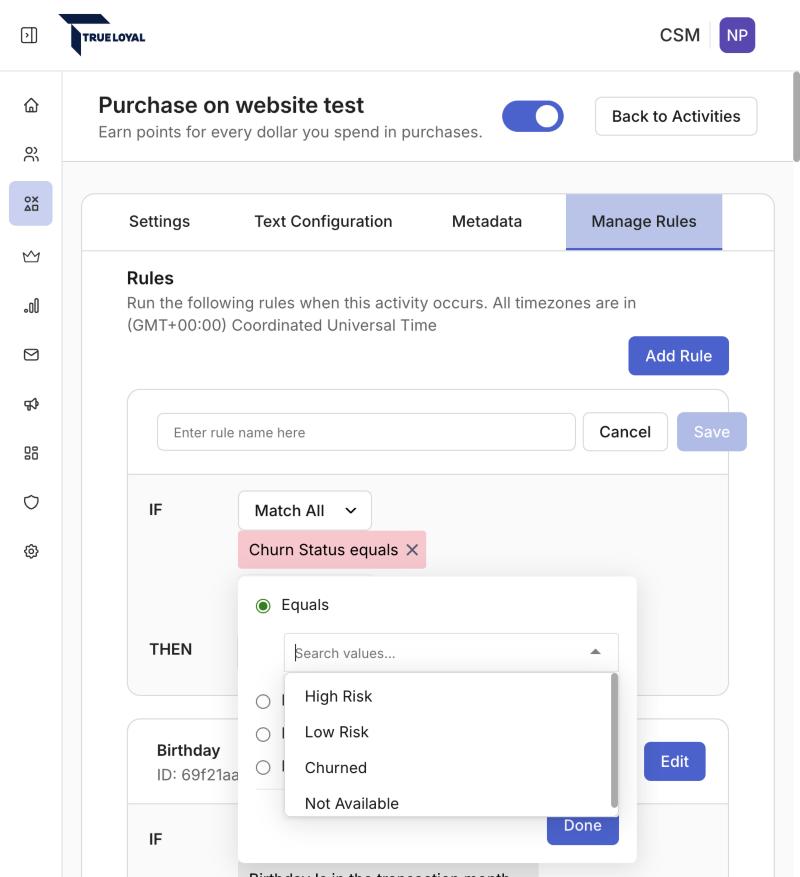Open the Members people sidebar icon

(x=31, y=154)
